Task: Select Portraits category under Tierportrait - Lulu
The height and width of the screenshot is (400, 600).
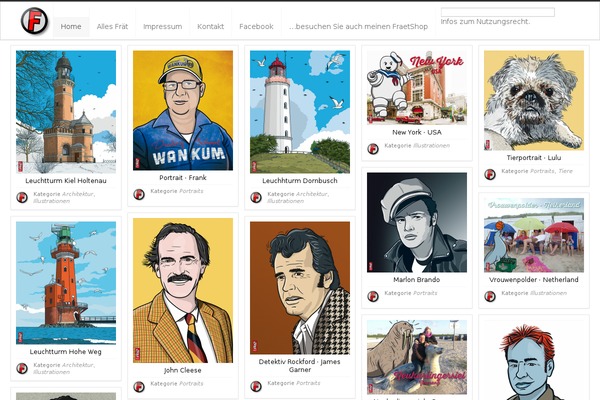Action: [x=543, y=171]
